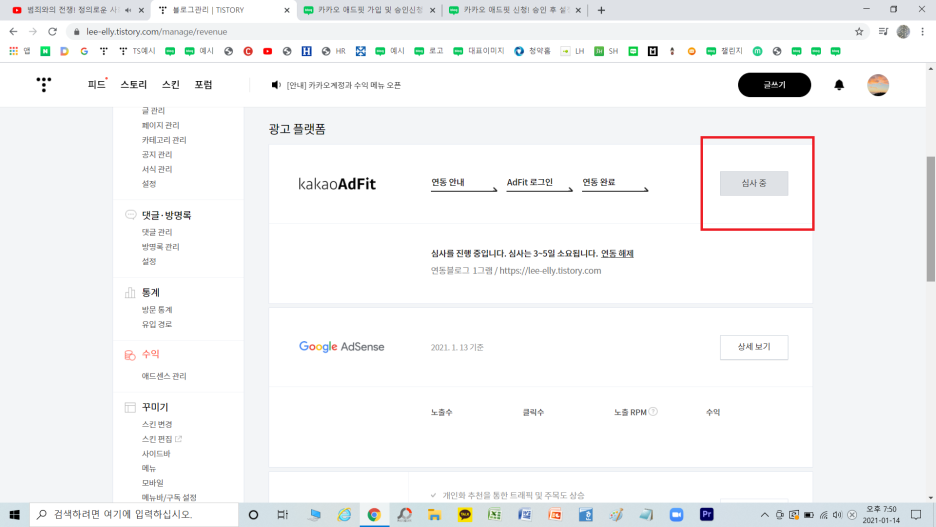936x527 pixels.
Task: Open File Explorer from the taskbar
Action: click(434, 514)
